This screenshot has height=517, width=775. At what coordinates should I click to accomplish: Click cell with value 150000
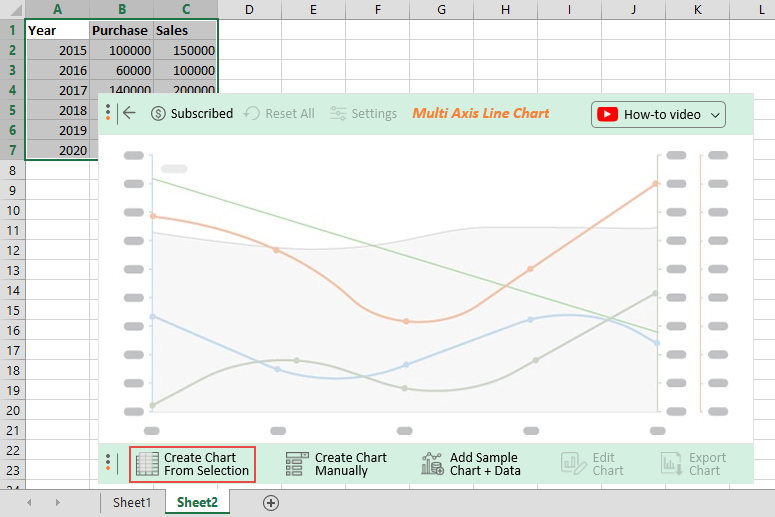pyautogui.click(x=185, y=50)
